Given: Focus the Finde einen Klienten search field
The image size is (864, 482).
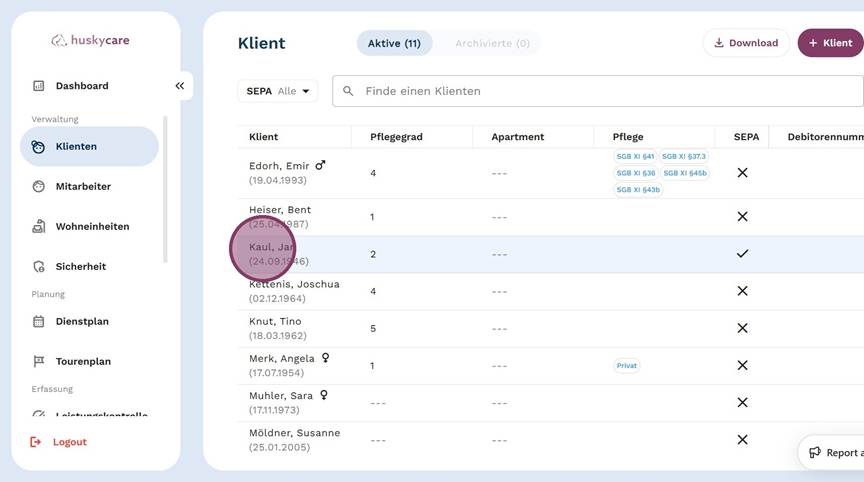Looking at the screenshot, I should [x=598, y=91].
